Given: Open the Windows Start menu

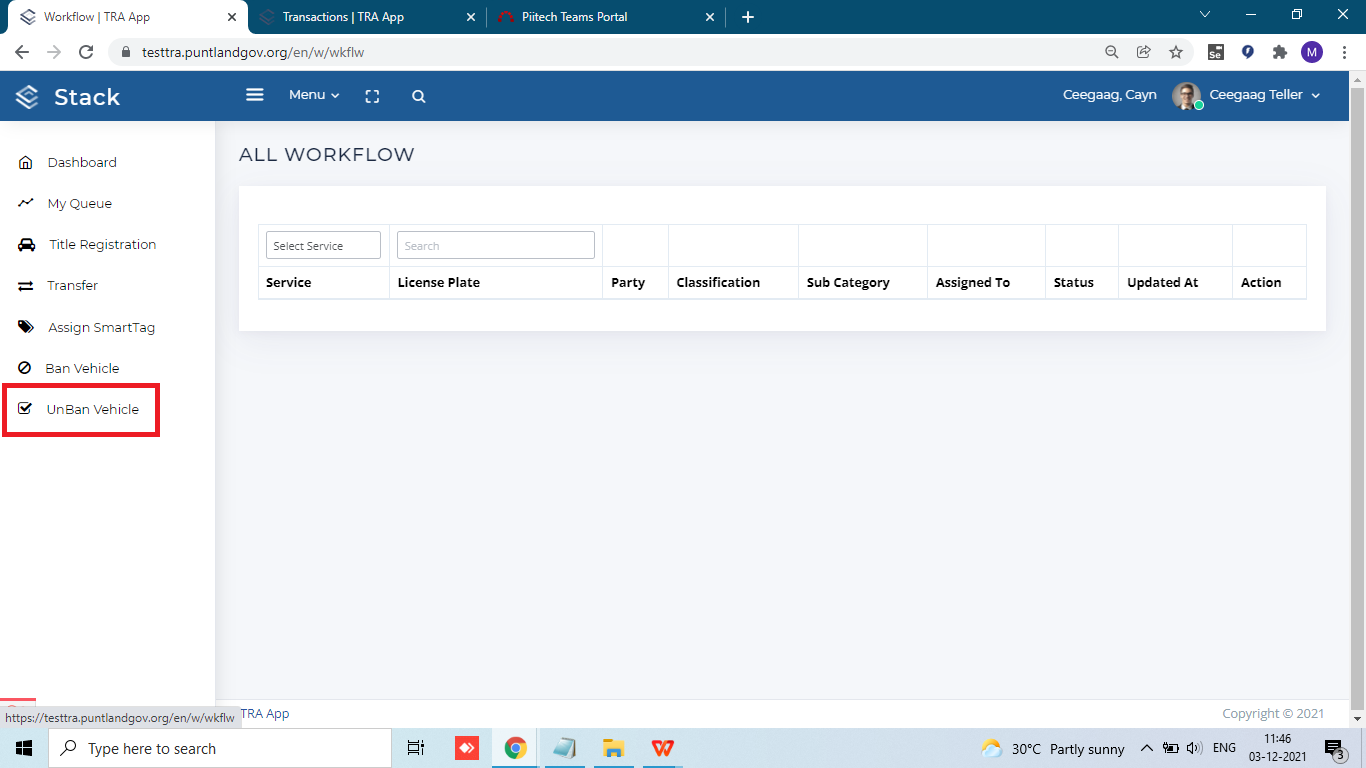Looking at the screenshot, I should point(24,748).
